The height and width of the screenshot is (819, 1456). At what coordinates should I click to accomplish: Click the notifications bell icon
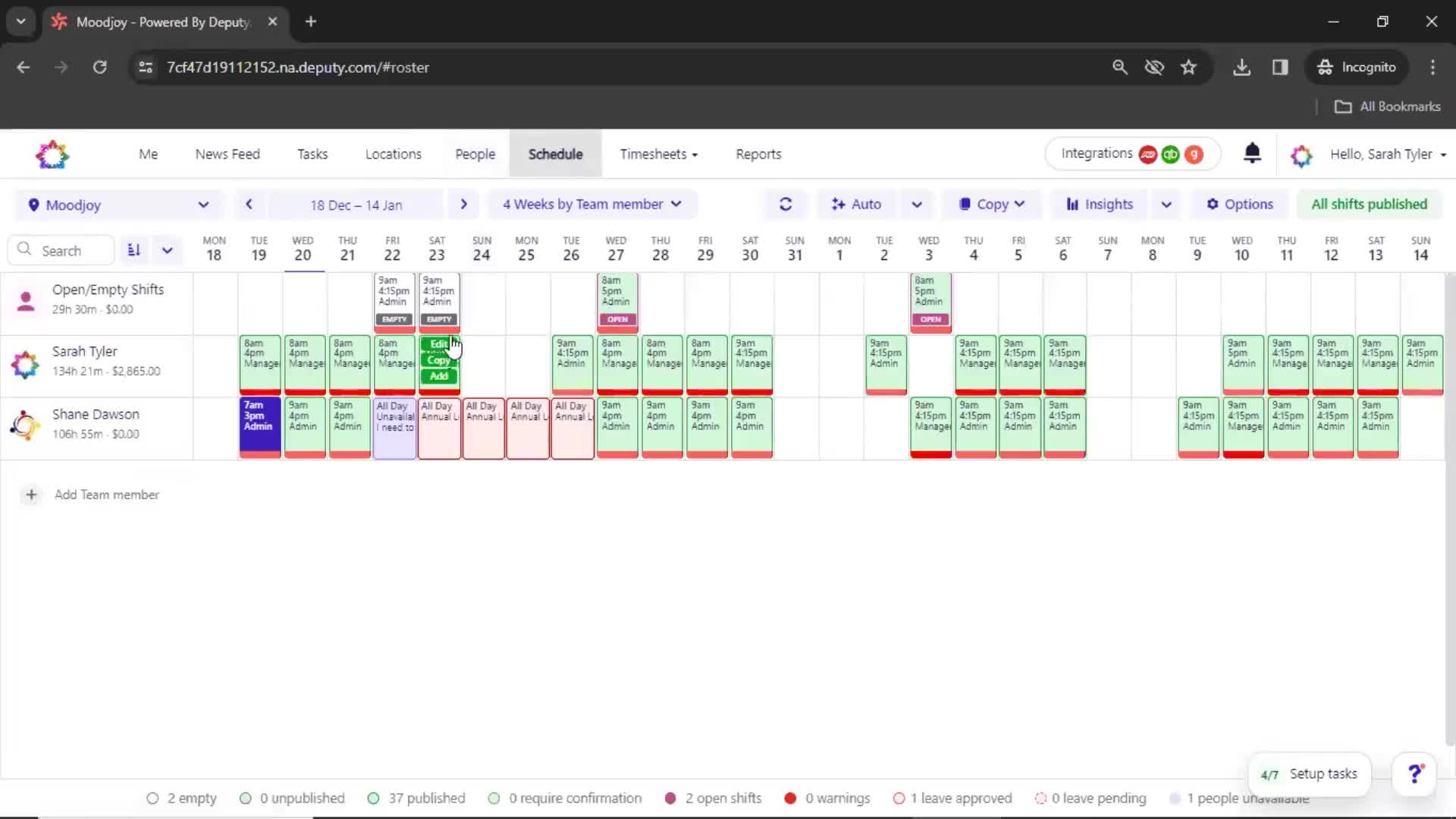pos(1252,154)
